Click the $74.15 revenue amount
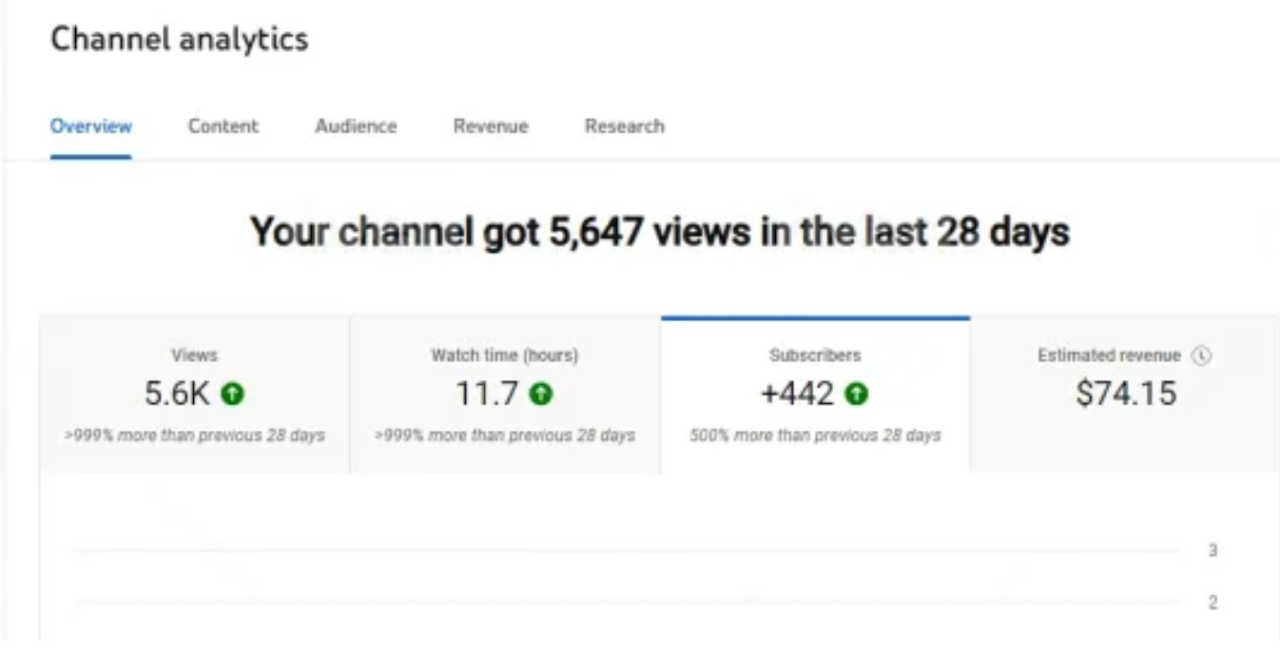 pos(1126,394)
